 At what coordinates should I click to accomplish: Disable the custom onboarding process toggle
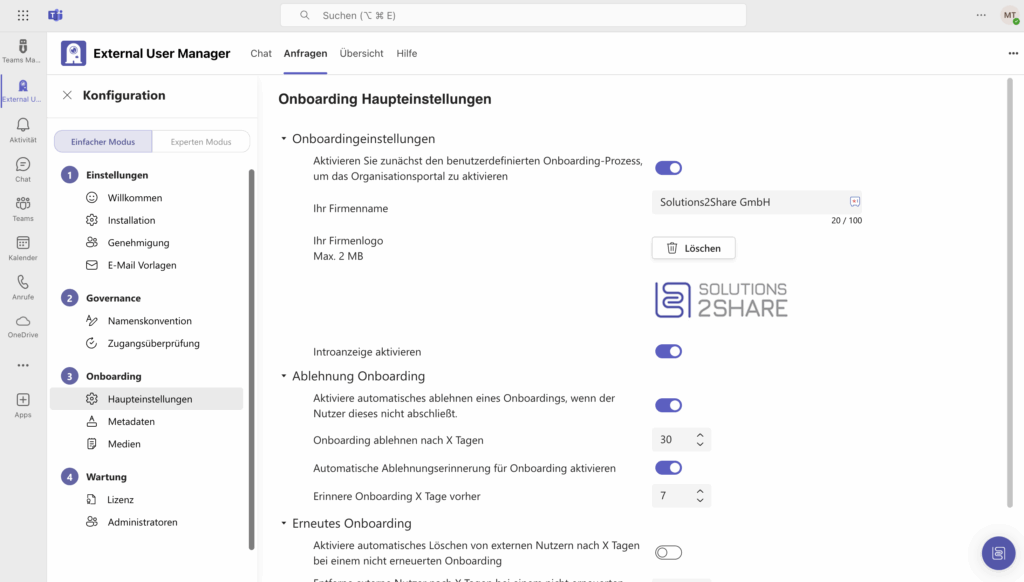tap(668, 168)
